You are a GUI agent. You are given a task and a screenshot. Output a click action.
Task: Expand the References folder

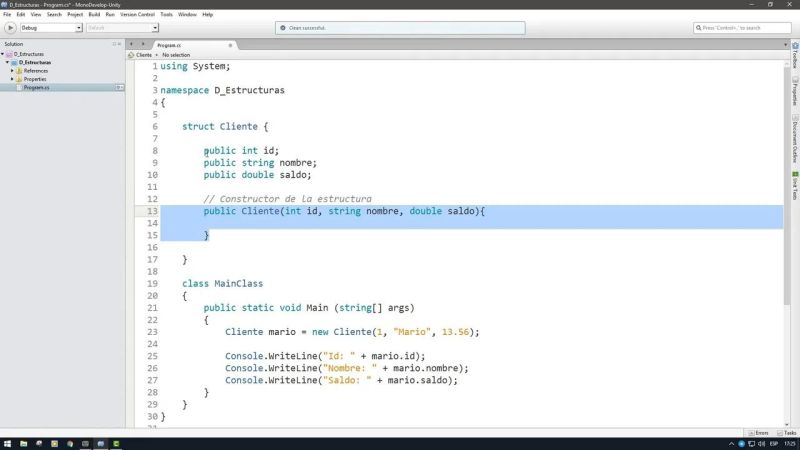click(12, 71)
